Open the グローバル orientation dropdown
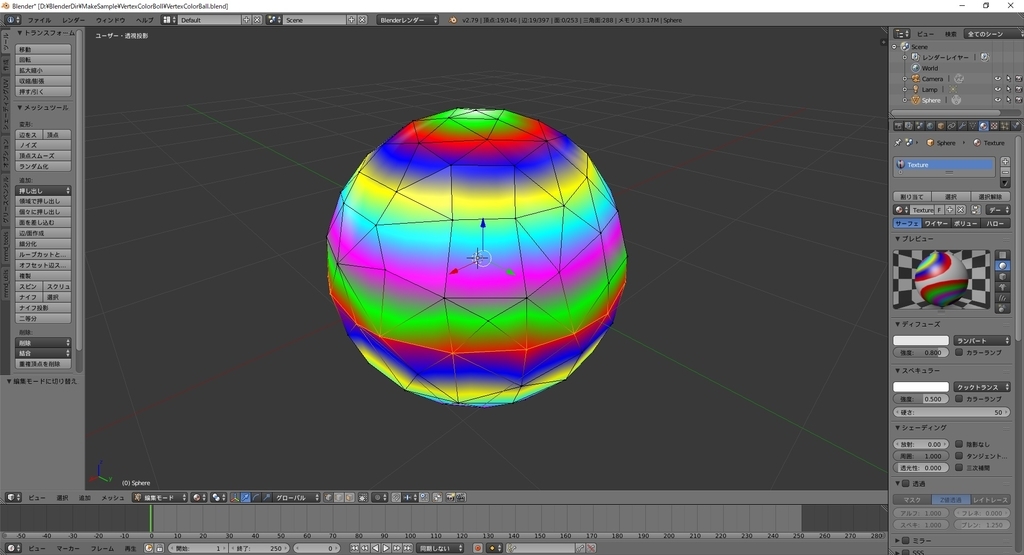Screen dimensions: 1024x555 [x=297, y=498]
